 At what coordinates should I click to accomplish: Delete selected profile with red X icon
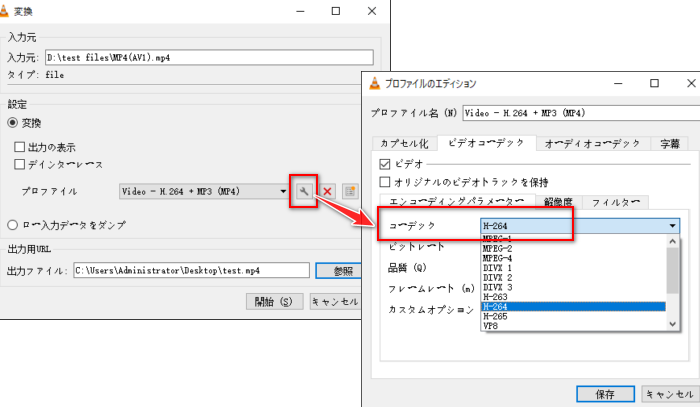327,191
